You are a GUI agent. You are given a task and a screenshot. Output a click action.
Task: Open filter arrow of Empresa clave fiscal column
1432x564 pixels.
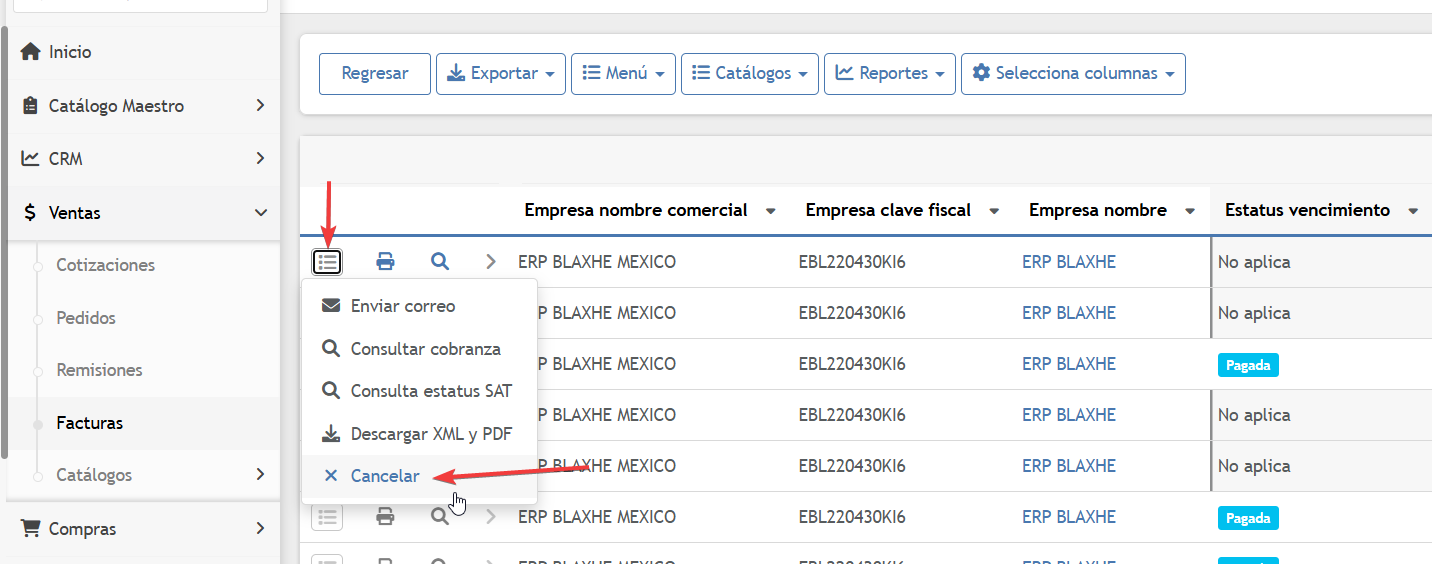994,211
